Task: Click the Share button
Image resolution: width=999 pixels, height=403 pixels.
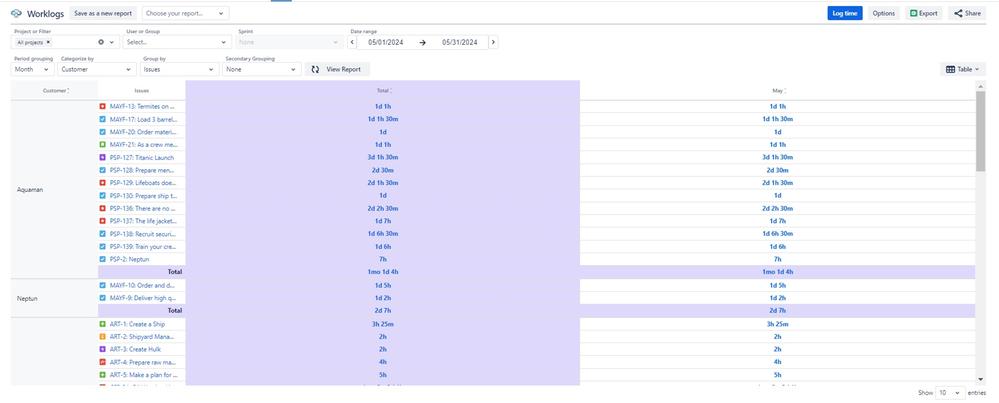Action: coord(967,13)
